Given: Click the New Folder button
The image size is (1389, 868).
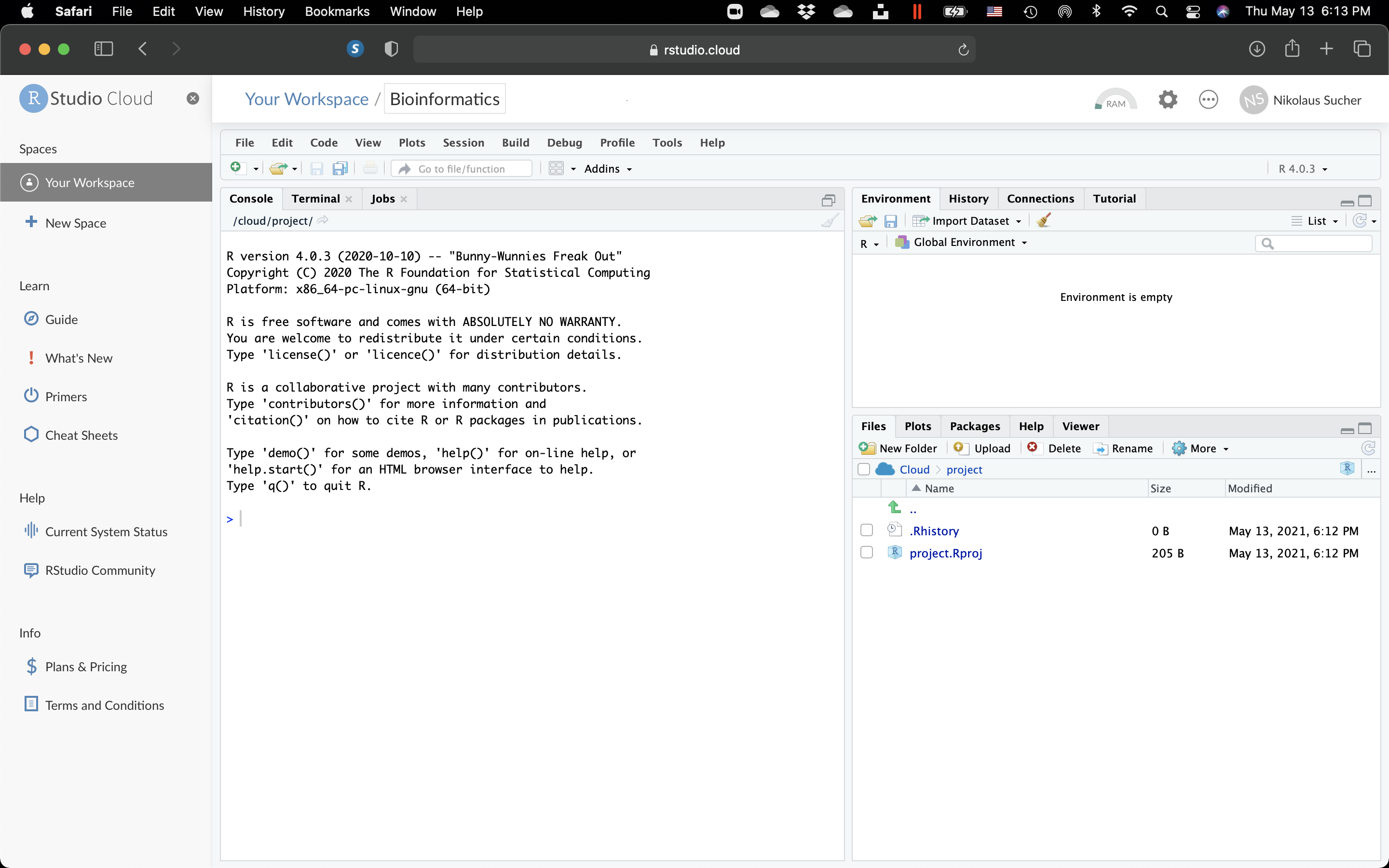Looking at the screenshot, I should click(x=898, y=448).
